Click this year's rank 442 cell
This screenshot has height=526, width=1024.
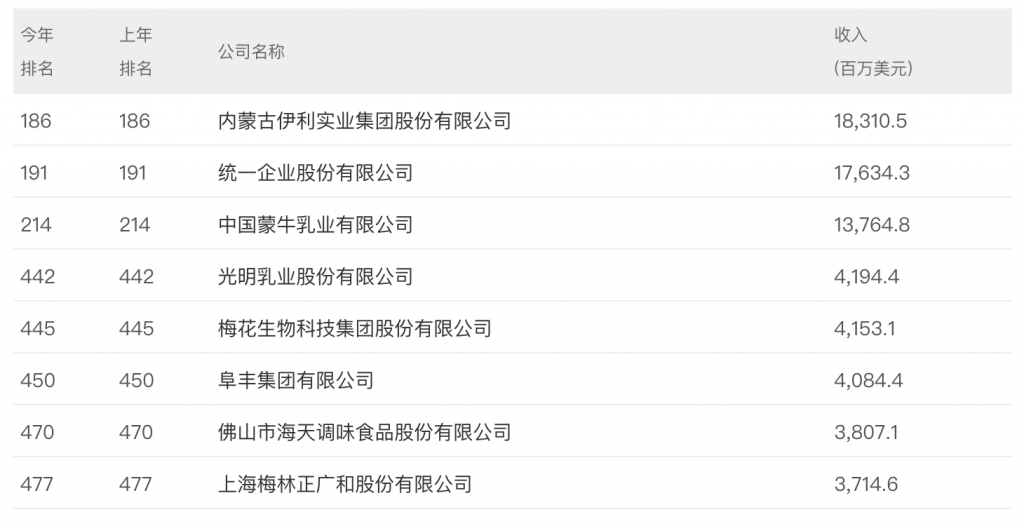pyautogui.click(x=37, y=276)
